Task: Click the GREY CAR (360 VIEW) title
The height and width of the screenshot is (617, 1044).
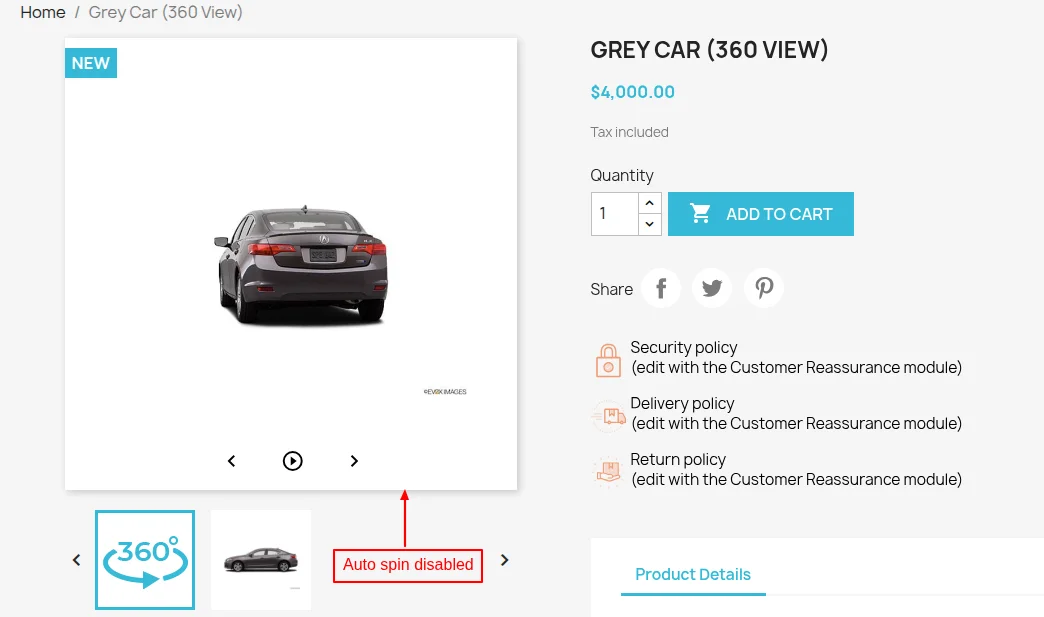Action: (x=709, y=50)
